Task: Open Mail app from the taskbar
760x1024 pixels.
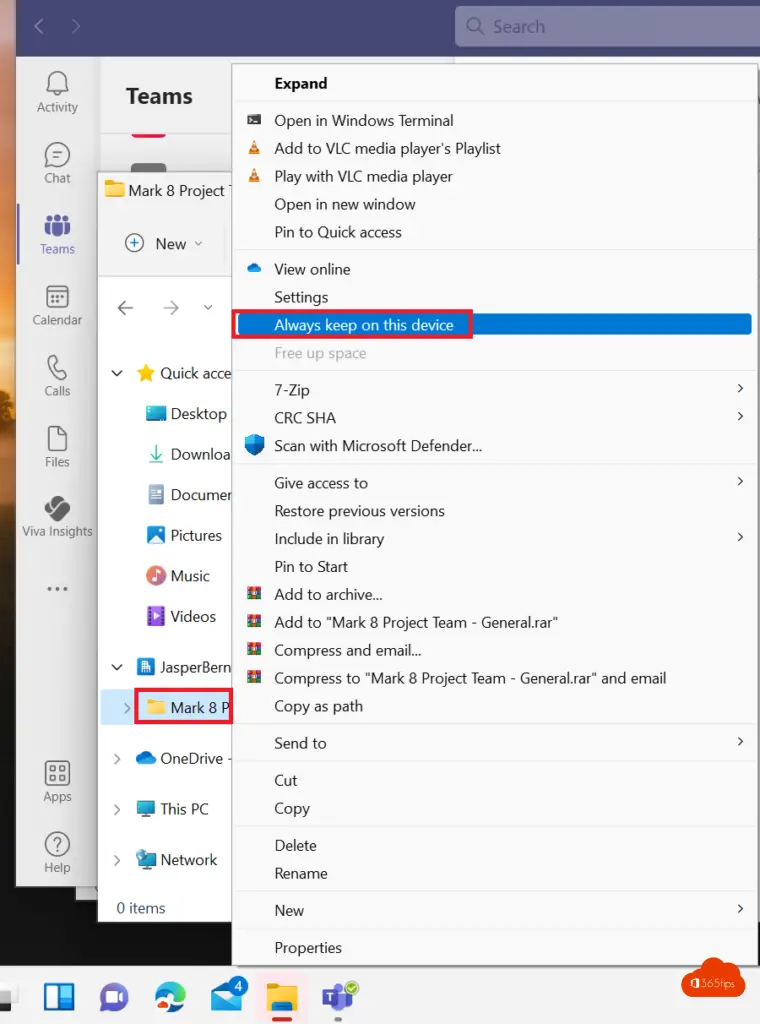Action: [x=227, y=996]
